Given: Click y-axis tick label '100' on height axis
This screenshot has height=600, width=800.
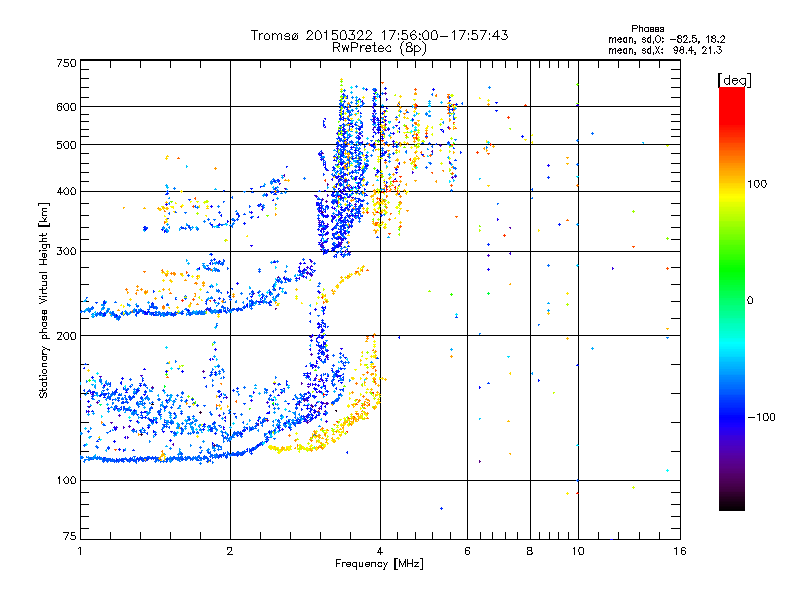Looking at the screenshot, I should [x=67, y=481].
